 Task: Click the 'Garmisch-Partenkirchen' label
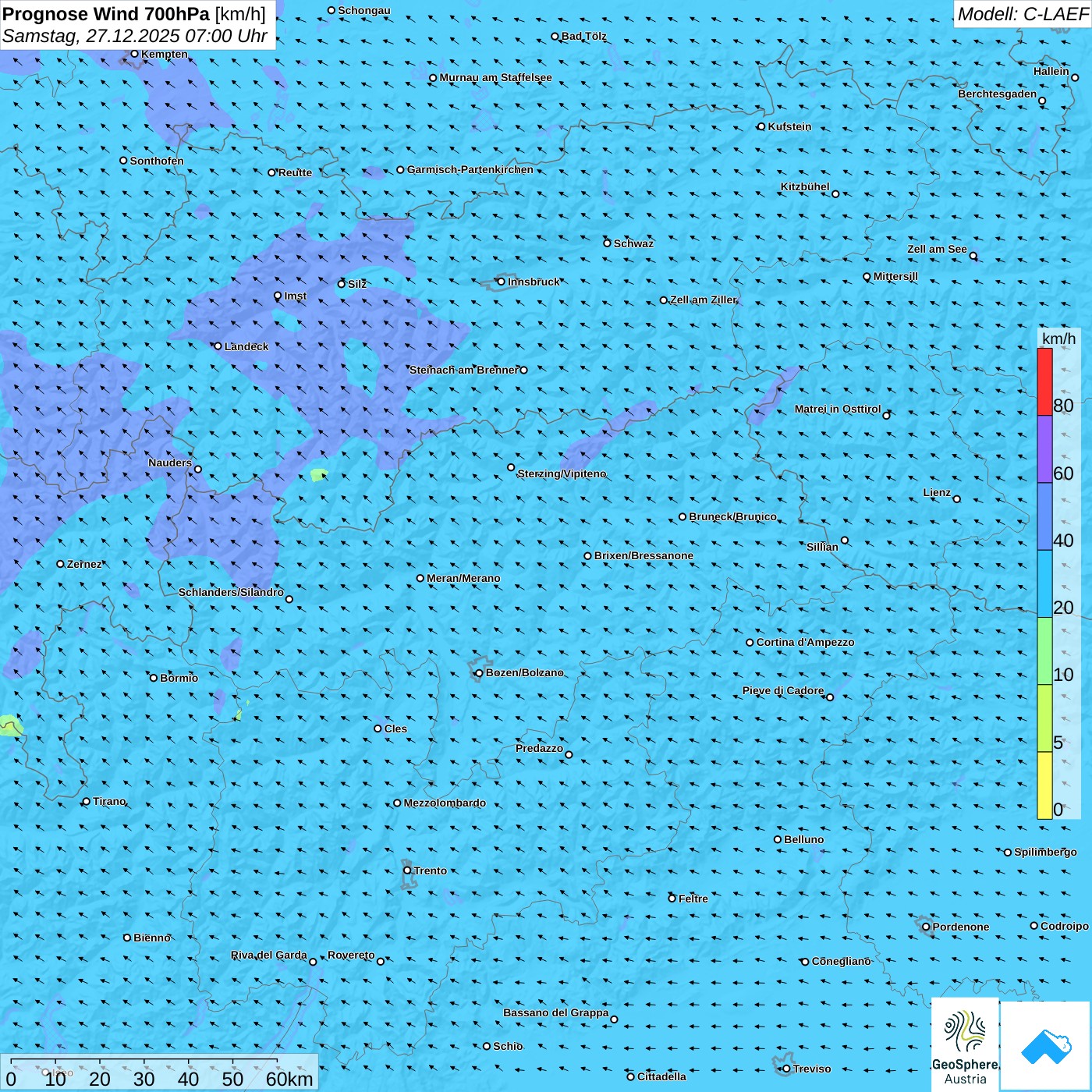tap(470, 169)
